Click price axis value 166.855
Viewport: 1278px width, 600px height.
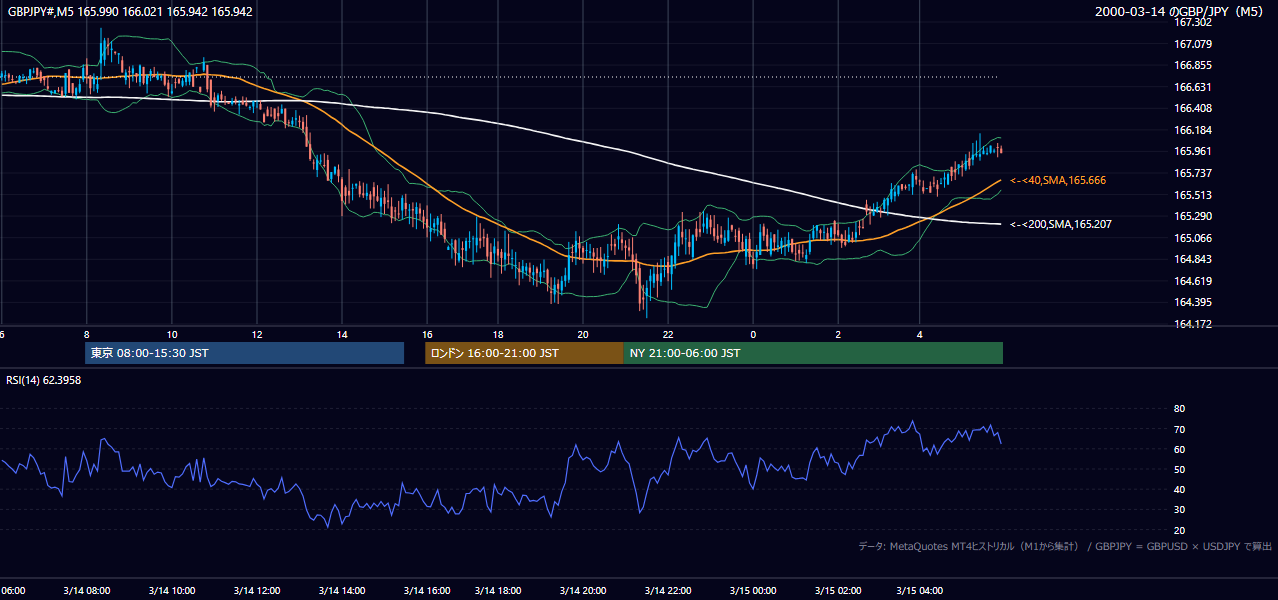[x=1192, y=65]
